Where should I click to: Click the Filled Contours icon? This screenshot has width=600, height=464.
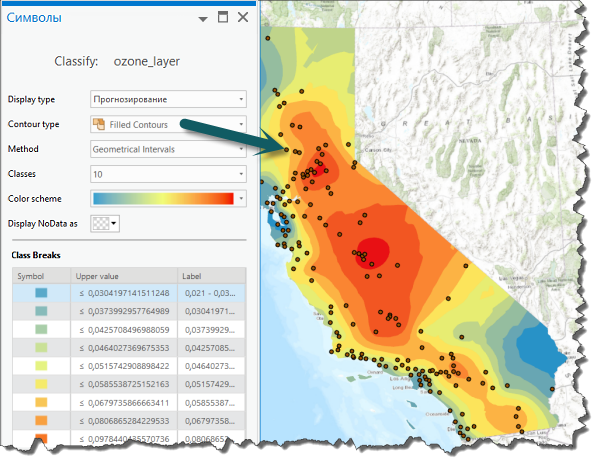(x=98, y=124)
